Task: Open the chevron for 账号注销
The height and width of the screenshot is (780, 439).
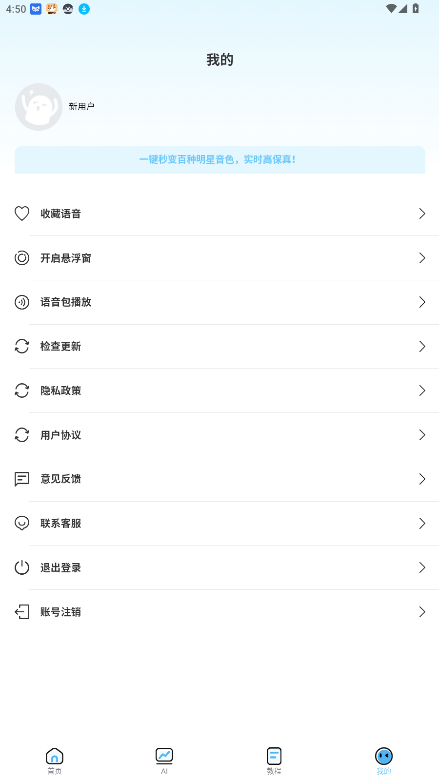Action: click(422, 612)
